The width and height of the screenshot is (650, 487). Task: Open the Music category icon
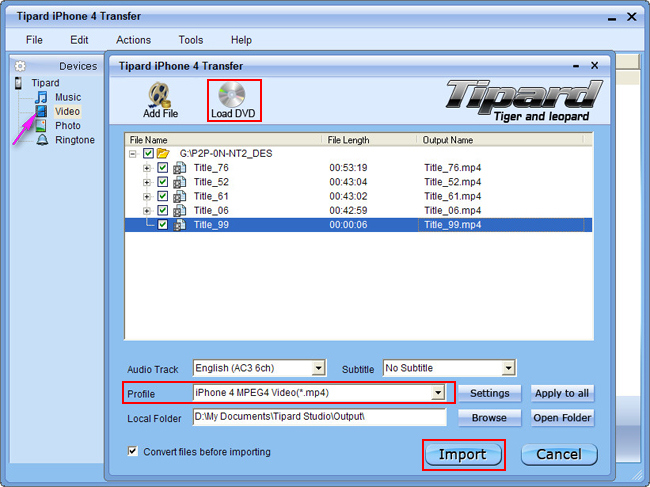point(41,97)
